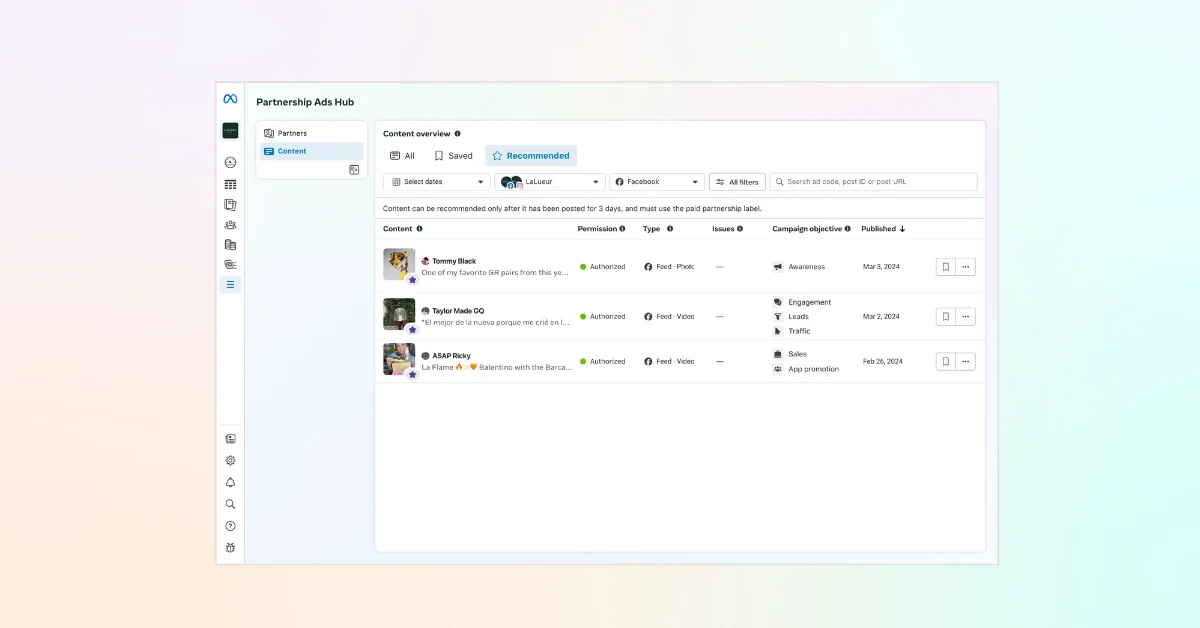Viewport: 1200px width, 628px height.
Task: Open the billing pages icon in sidebar
Action: point(230,244)
